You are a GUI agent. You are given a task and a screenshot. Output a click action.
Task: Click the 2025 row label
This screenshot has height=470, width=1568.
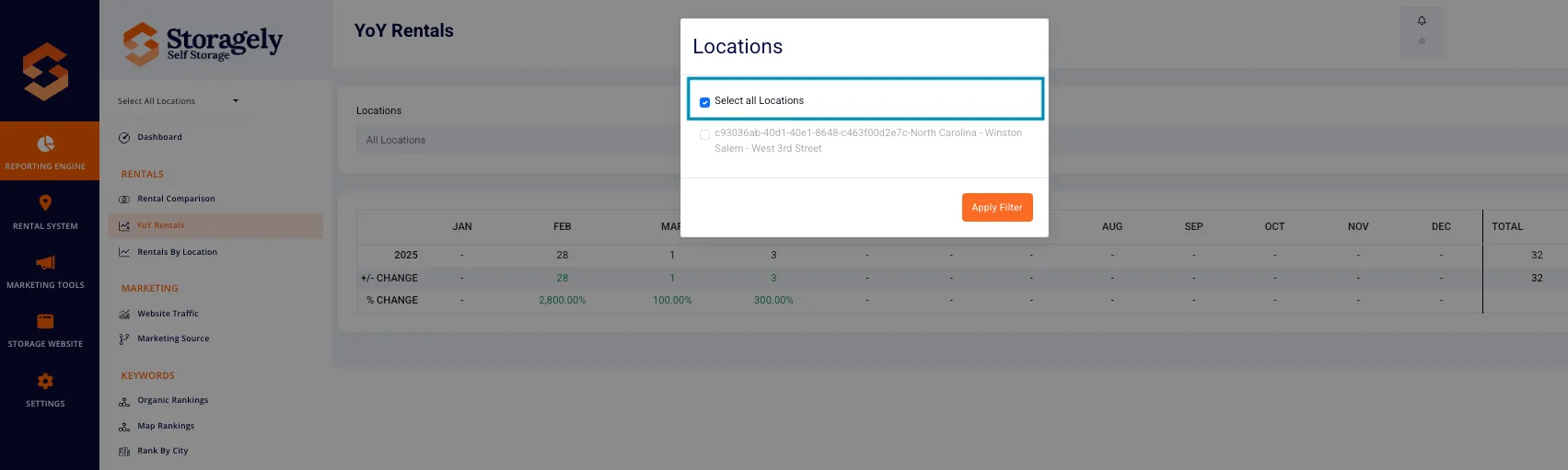pos(406,255)
